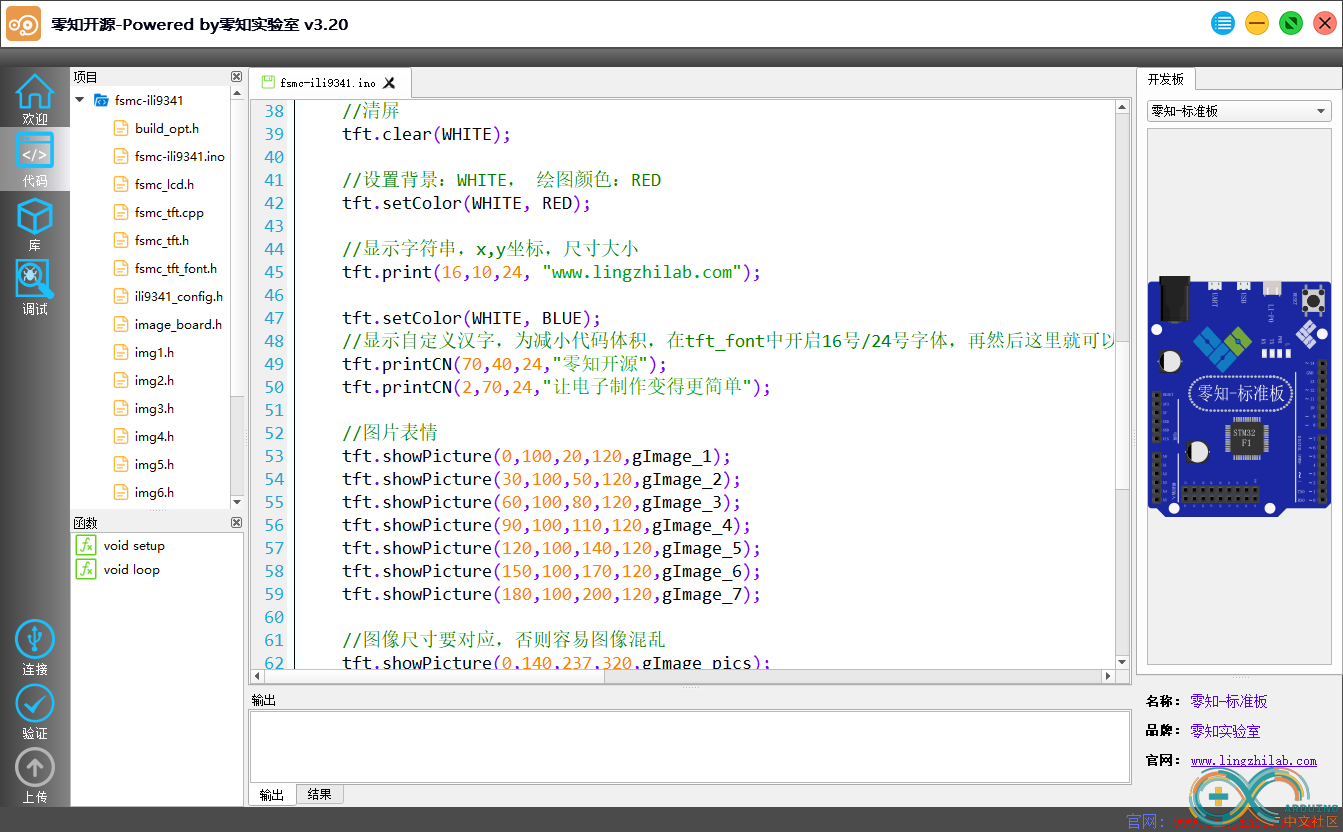1343x832 pixels.
Task: Switch to the Results (结果) tab
Action: pyautogui.click(x=319, y=794)
